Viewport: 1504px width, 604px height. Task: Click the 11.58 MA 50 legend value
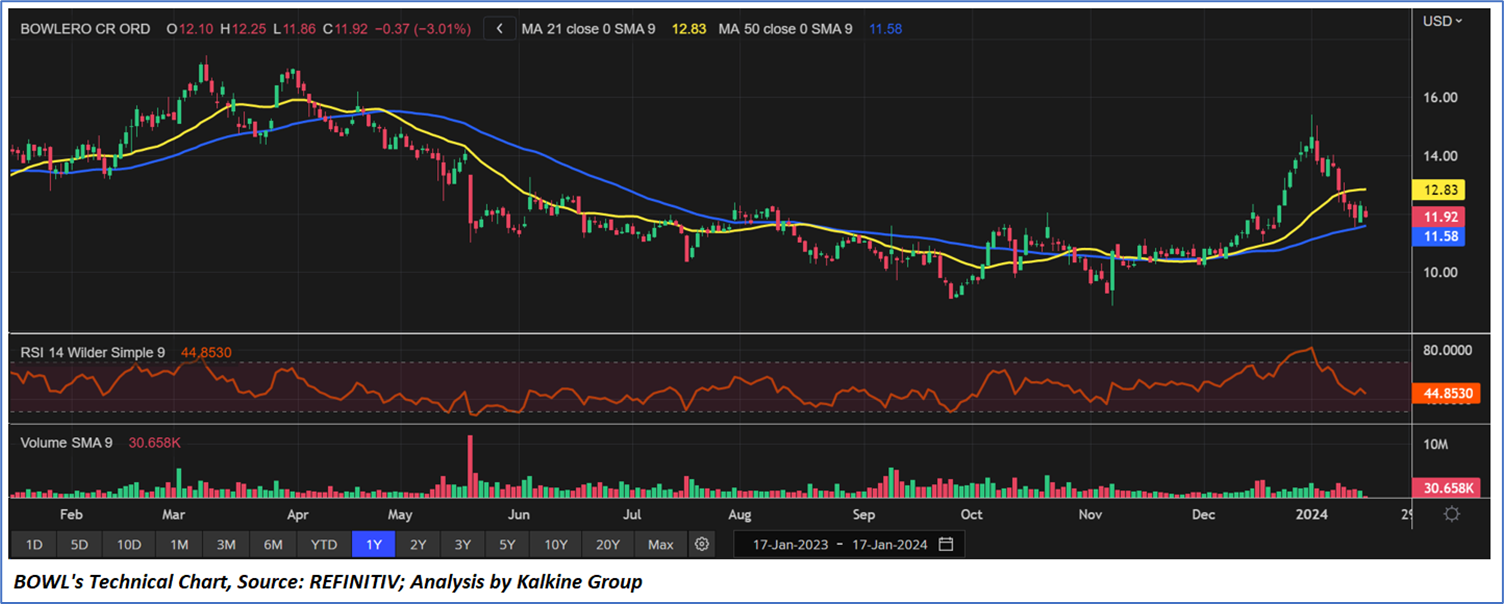tap(885, 29)
